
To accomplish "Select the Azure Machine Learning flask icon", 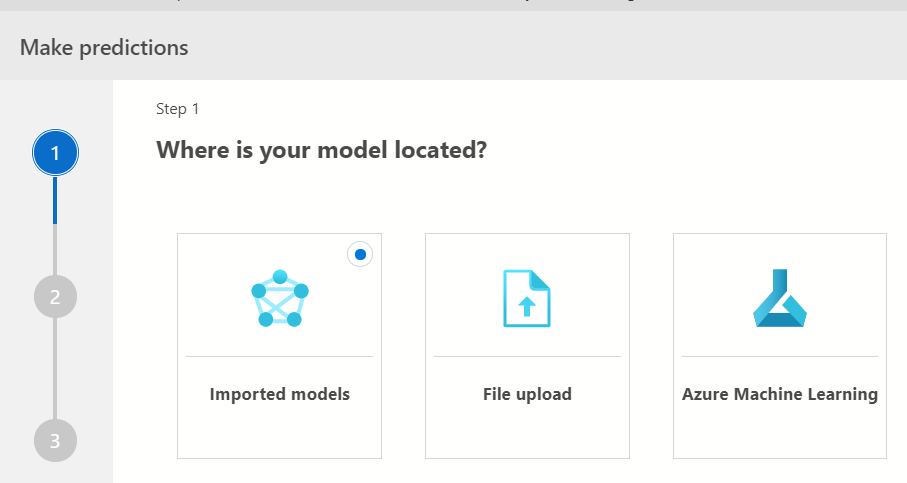I will (780, 298).
